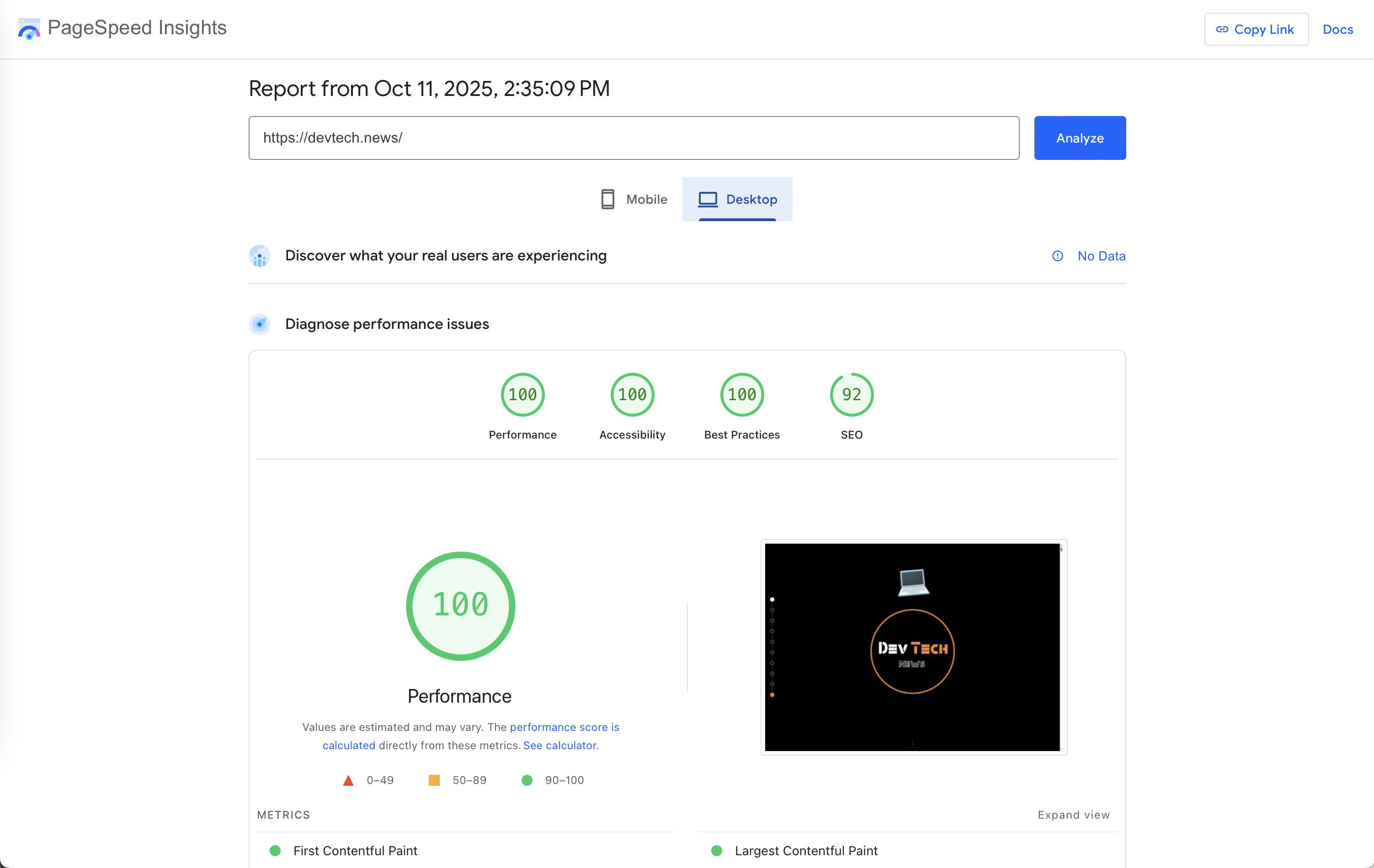This screenshot has width=1374, height=868.
Task: Click the real users experience icon
Action: coord(260,256)
